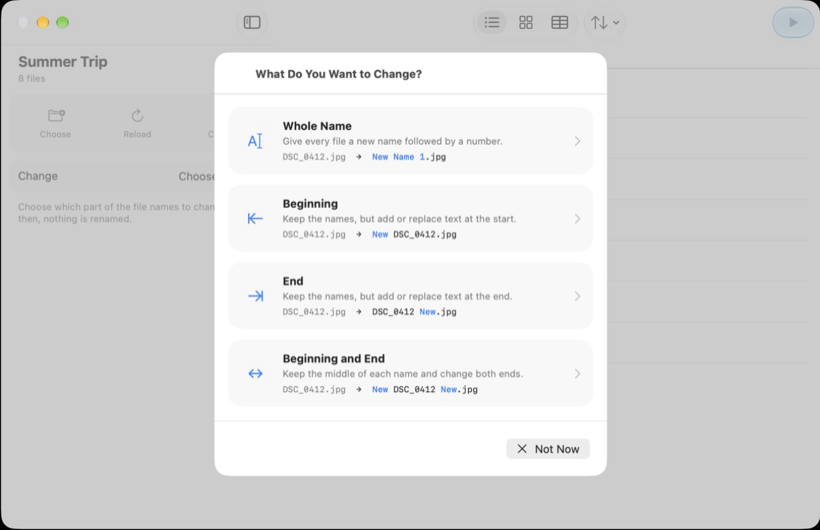
Task: Toggle the sidebar panel icon
Action: 252,22
